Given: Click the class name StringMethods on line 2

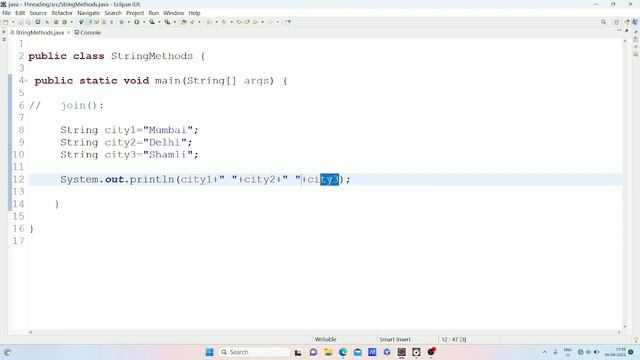Looking at the screenshot, I should pos(152,56).
